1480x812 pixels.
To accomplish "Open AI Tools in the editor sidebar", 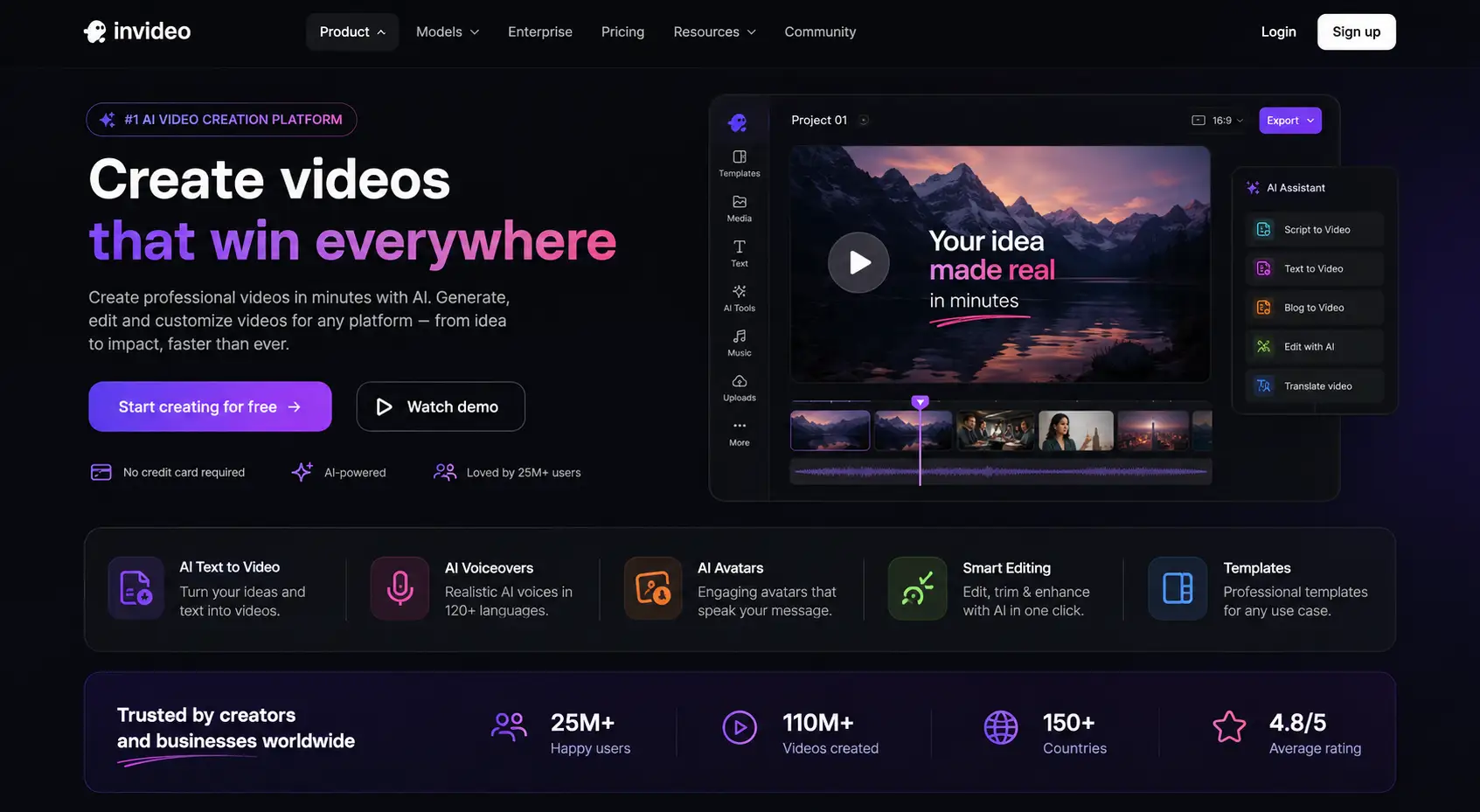I will click(x=740, y=291).
